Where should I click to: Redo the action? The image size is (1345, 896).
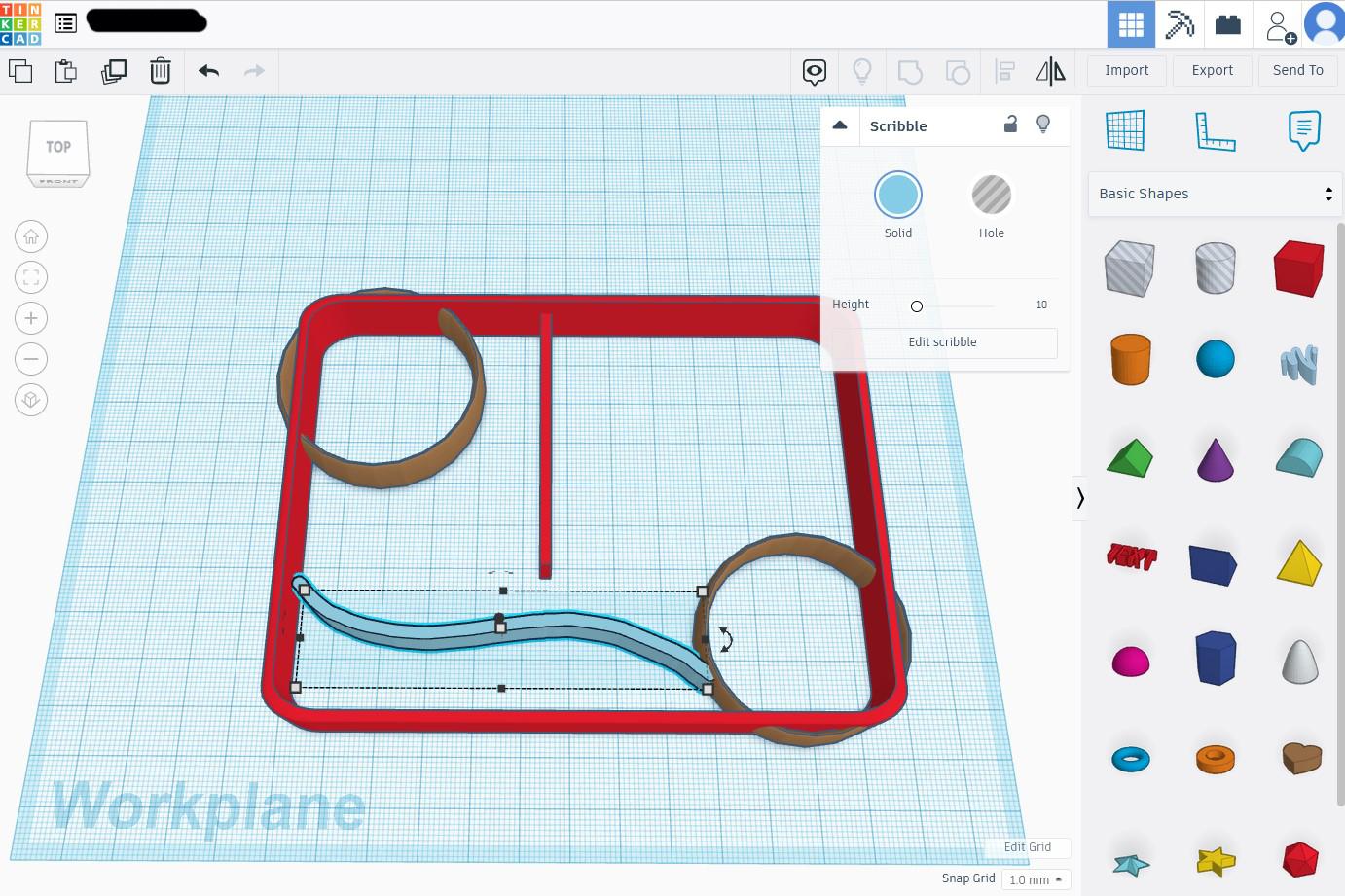[254, 71]
